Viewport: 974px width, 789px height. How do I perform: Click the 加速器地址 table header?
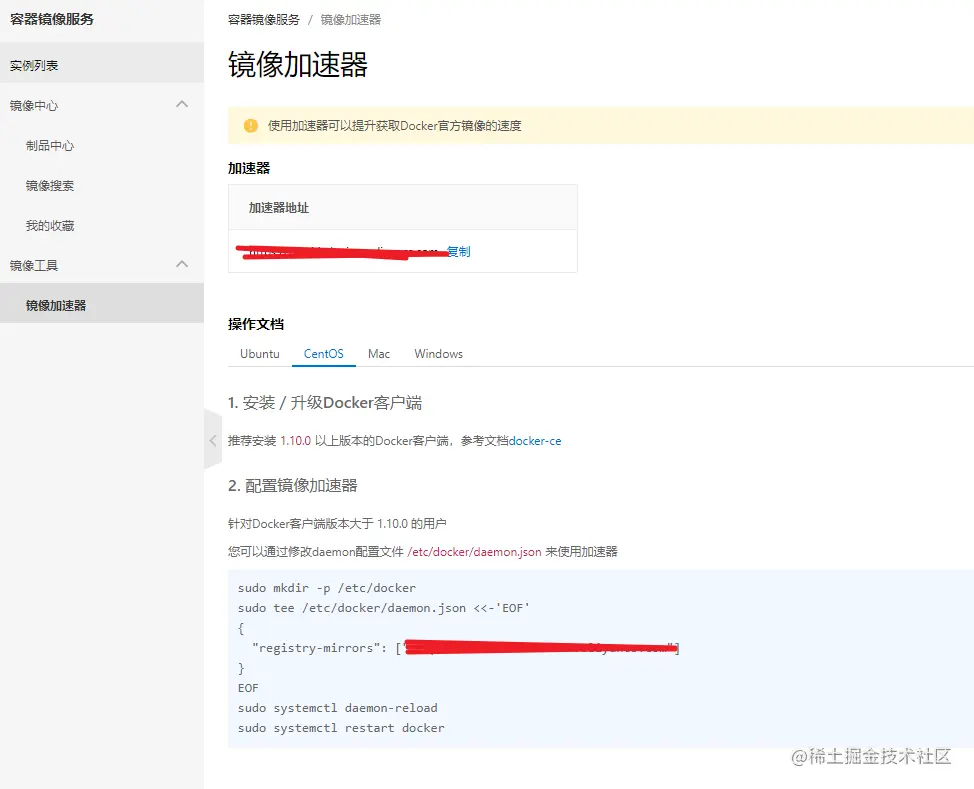[279, 208]
